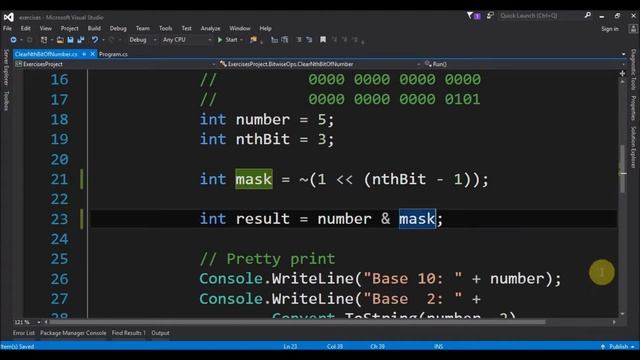This screenshot has height=360, width=640.
Task: Click the Increase Indent toolbar icon
Action: click(309, 40)
